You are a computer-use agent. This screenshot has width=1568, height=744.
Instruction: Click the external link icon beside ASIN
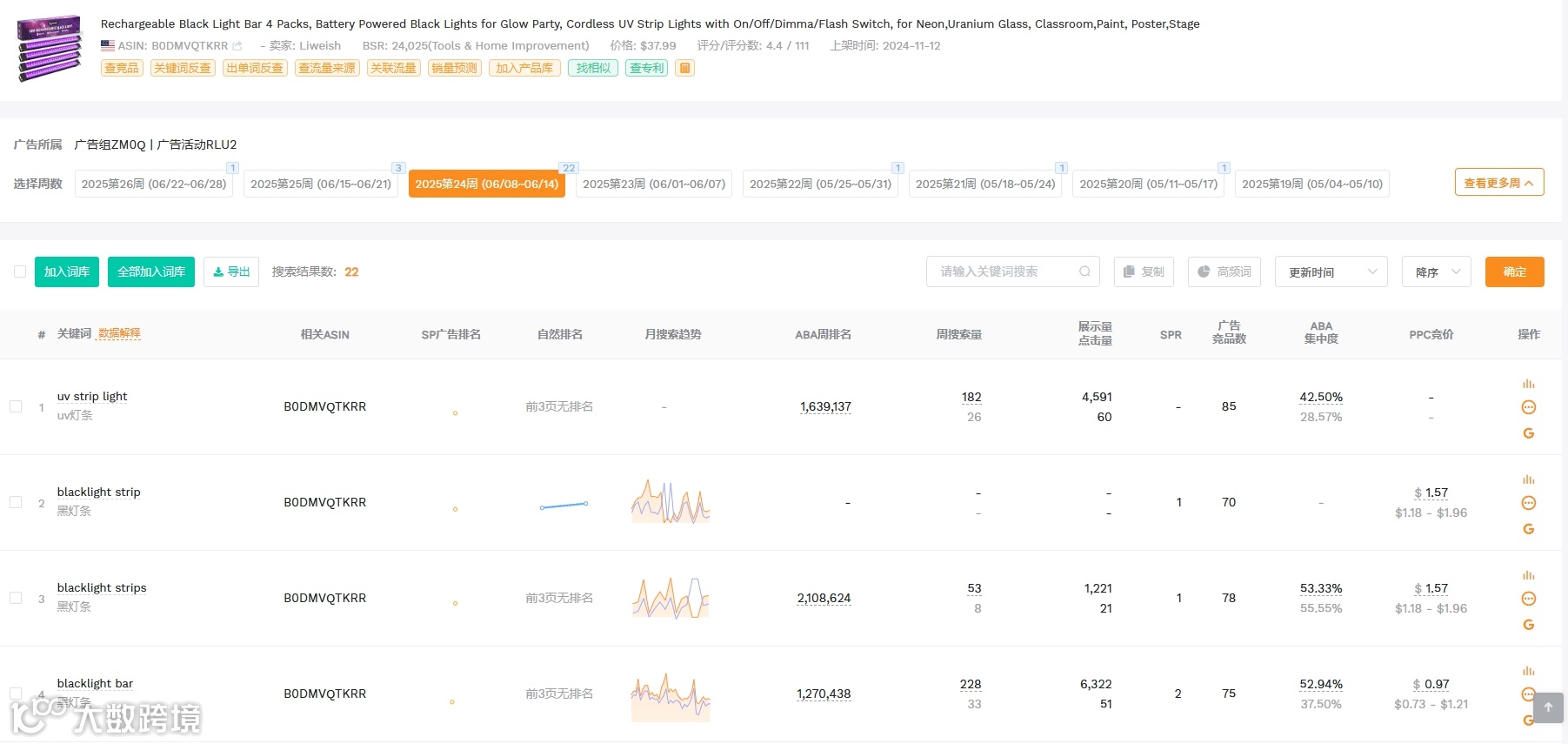[237, 46]
